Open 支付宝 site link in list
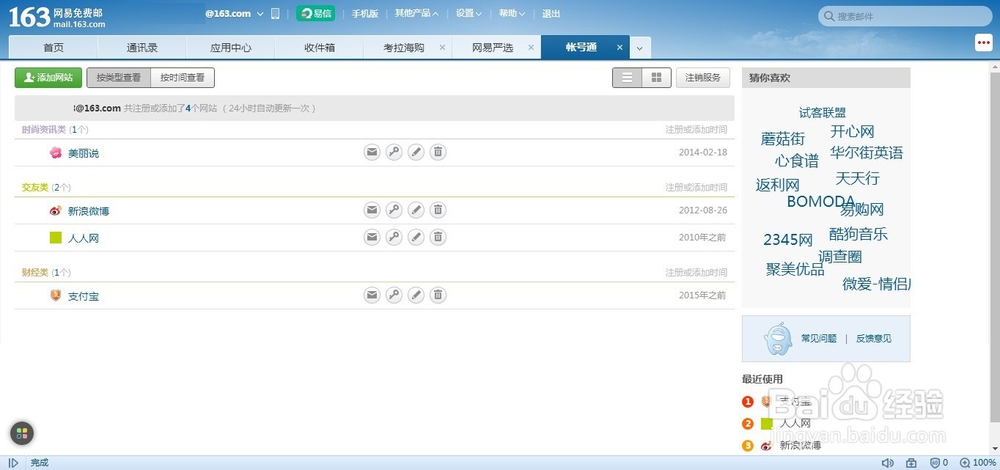The height and width of the screenshot is (470, 1000). (84, 297)
